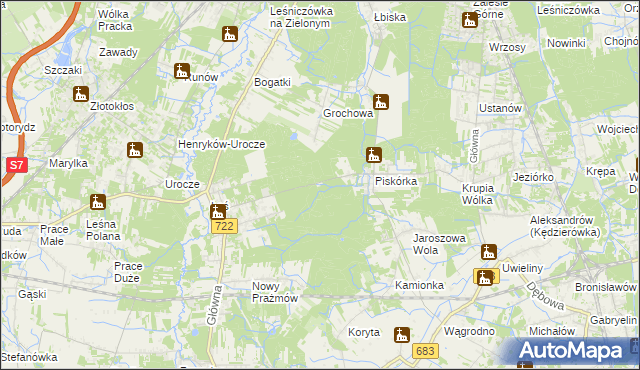640x370 pixels.
Task: Click the Bronisławów label
Action: 606,288
